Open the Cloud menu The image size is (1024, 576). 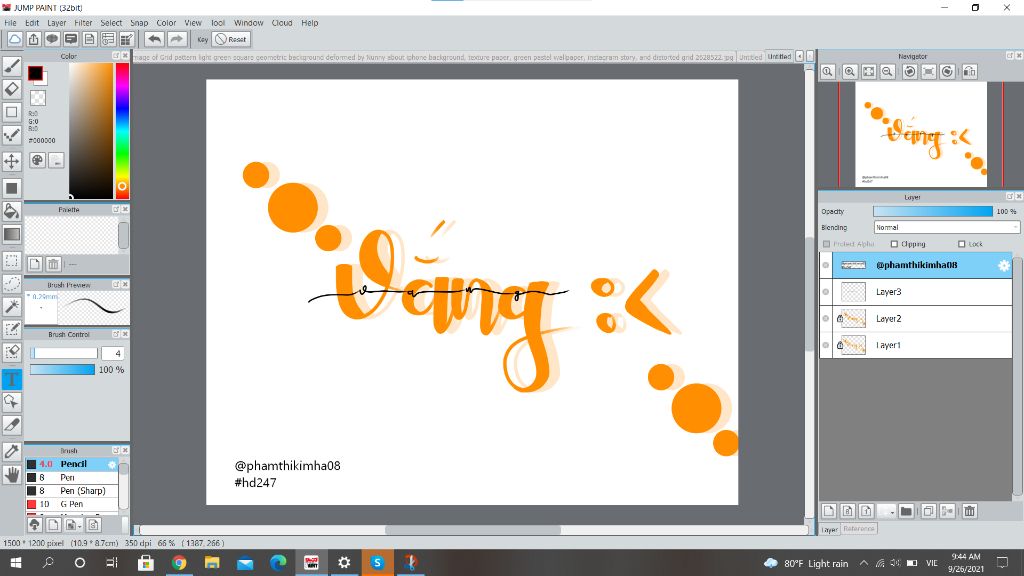click(282, 23)
